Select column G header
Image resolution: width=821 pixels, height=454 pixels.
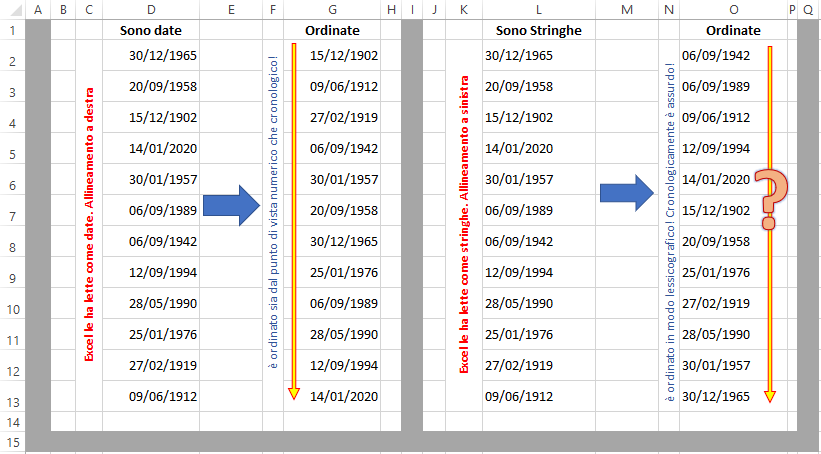pyautogui.click(x=332, y=10)
